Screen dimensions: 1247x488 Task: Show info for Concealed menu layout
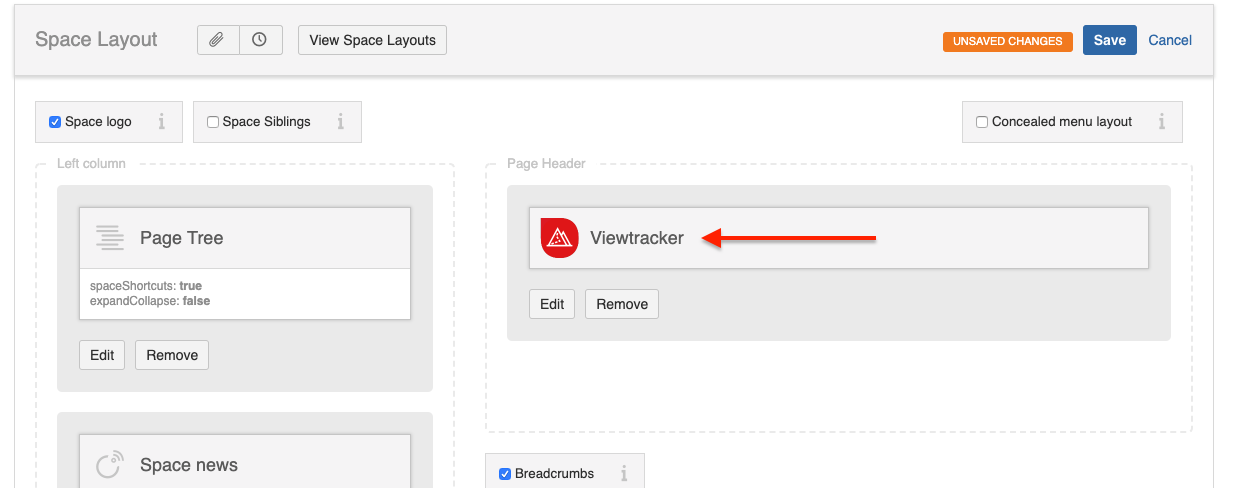click(1161, 122)
